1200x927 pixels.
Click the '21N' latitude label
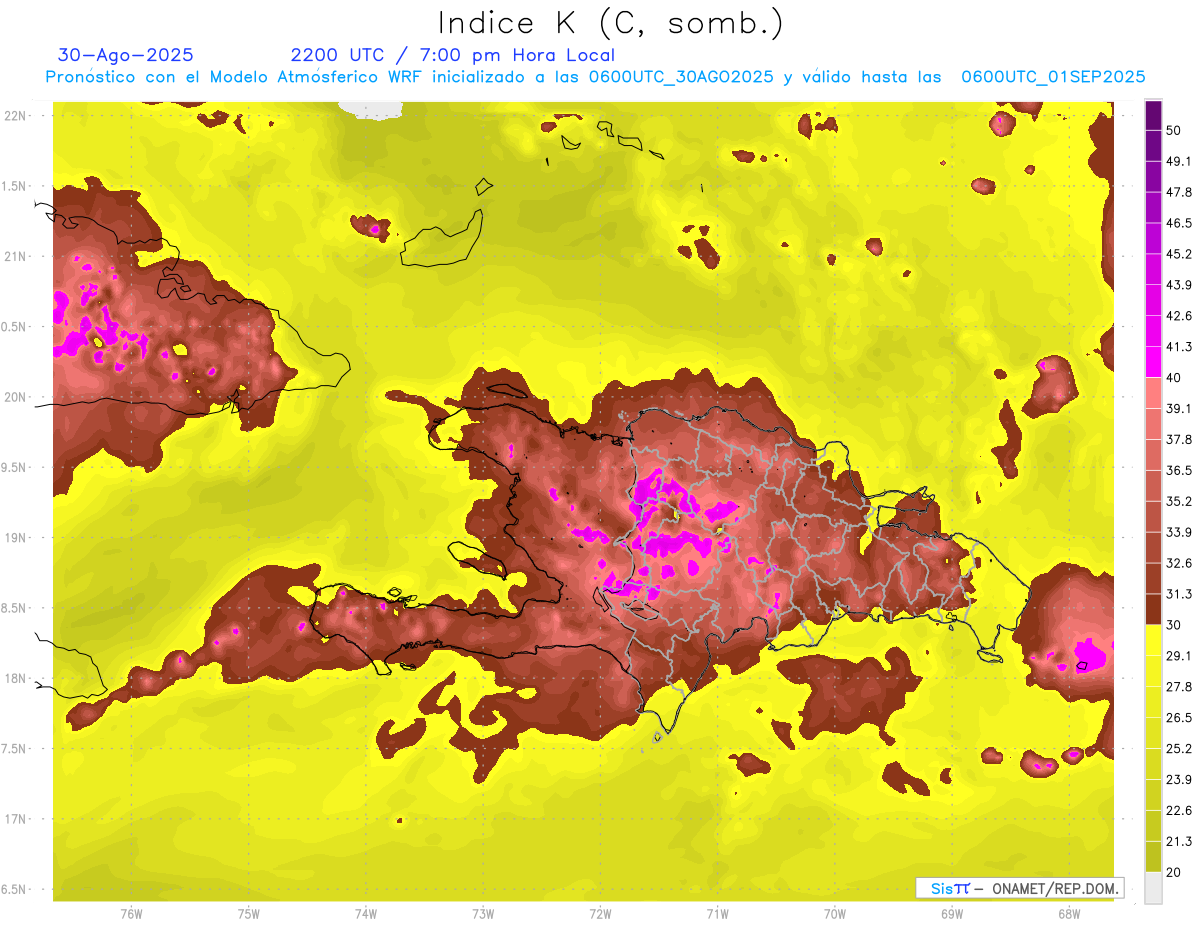(15, 256)
